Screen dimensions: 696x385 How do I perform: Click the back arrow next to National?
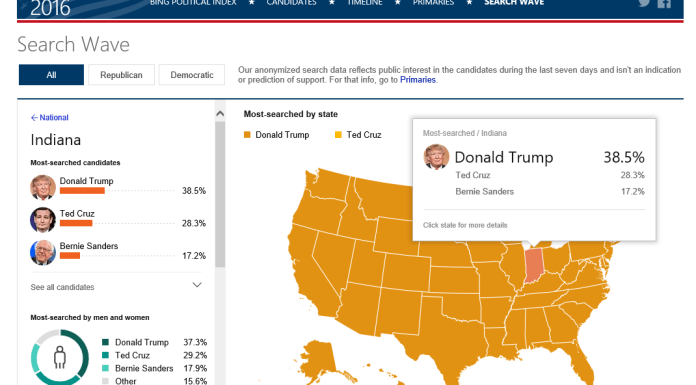pos(34,118)
